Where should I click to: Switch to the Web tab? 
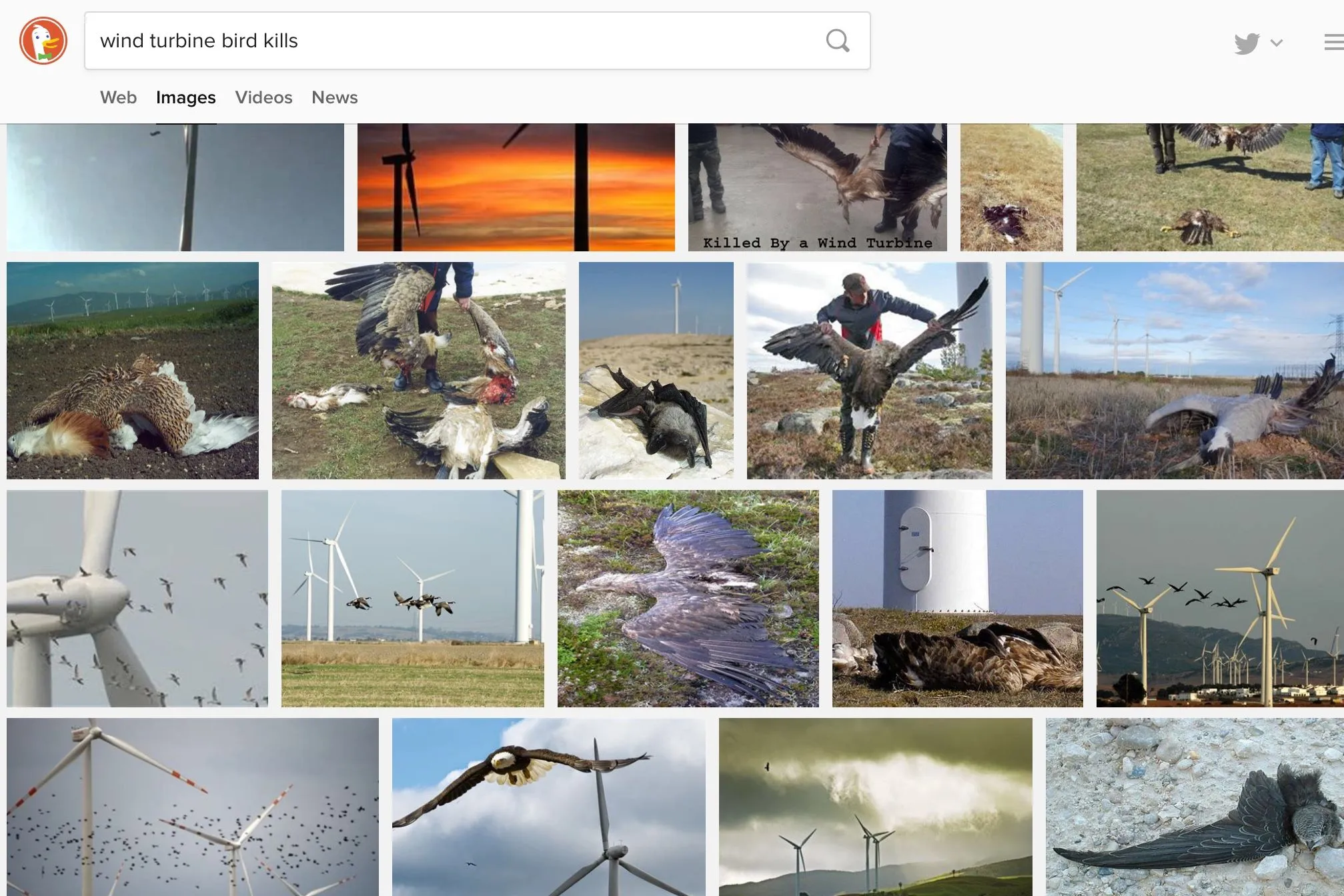[x=118, y=97]
